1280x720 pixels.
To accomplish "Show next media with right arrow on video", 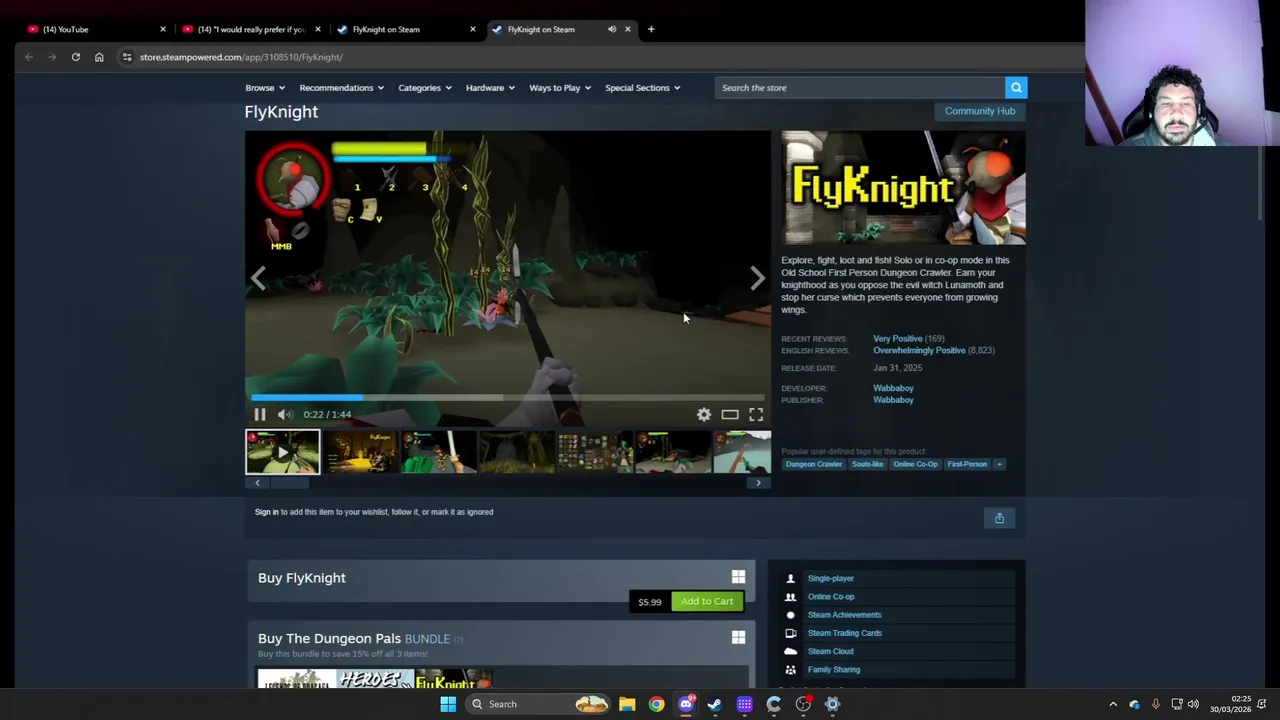I will (757, 278).
